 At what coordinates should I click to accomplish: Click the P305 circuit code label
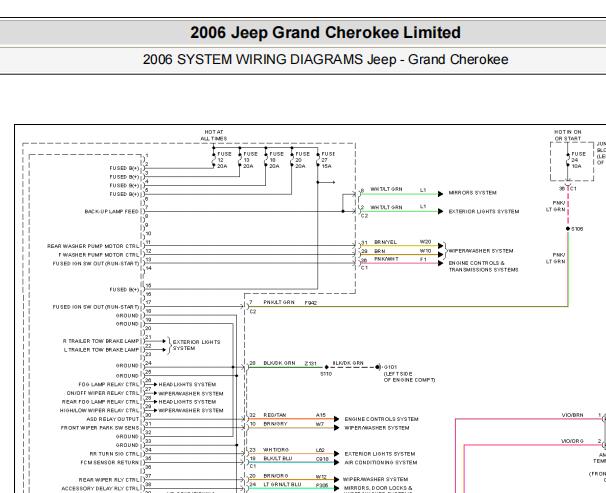[x=322, y=485]
